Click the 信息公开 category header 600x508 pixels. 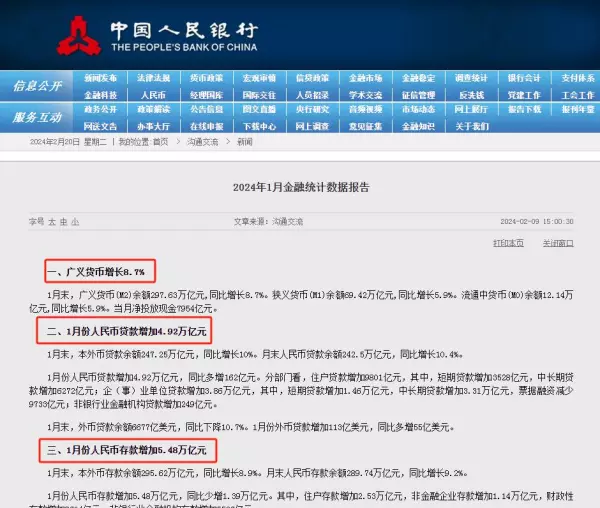pyautogui.click(x=37, y=86)
